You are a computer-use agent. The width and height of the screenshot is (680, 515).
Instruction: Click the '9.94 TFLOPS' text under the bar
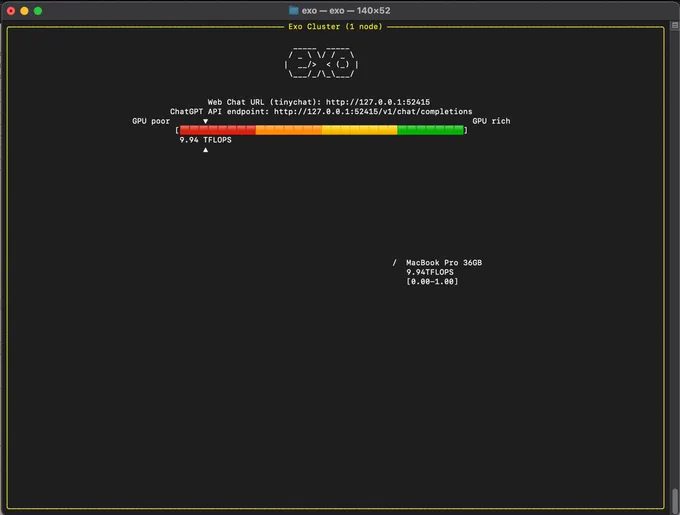point(206,140)
